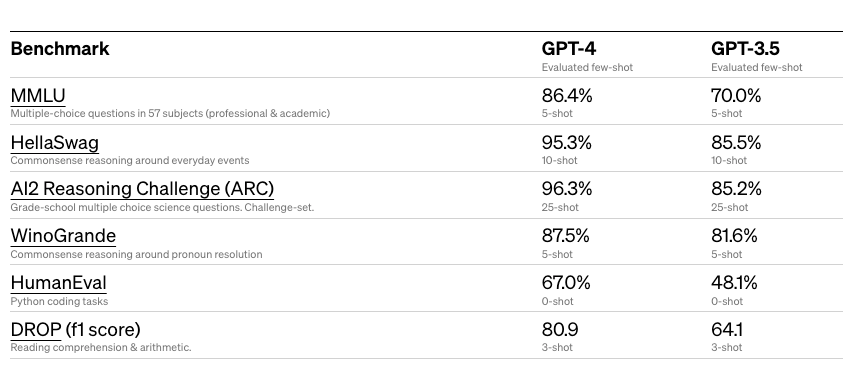Click the GPT-3.5 column header

point(745,48)
